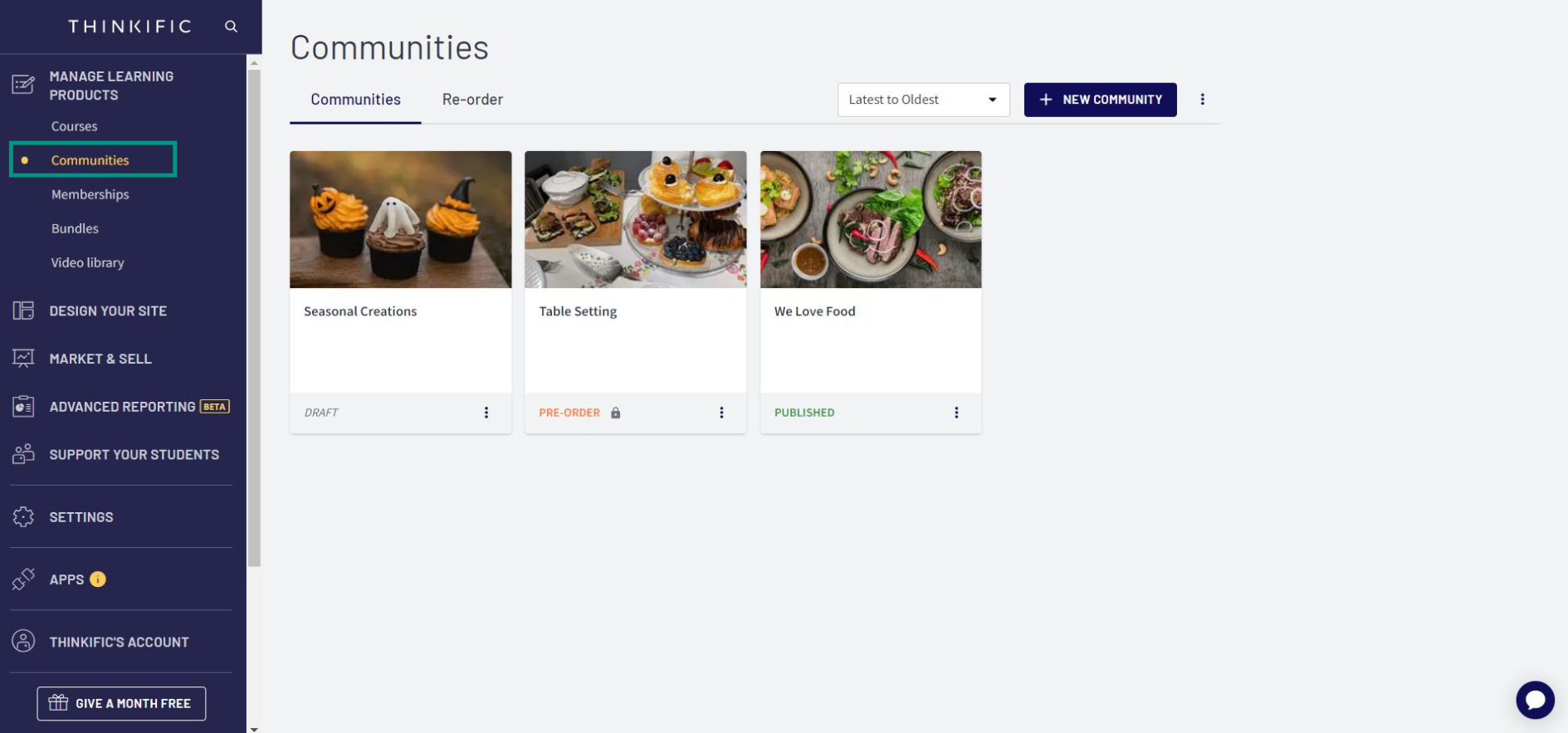Viewport: 1568px width, 733px height.
Task: Click Give a Month Free button
Action: 121,703
